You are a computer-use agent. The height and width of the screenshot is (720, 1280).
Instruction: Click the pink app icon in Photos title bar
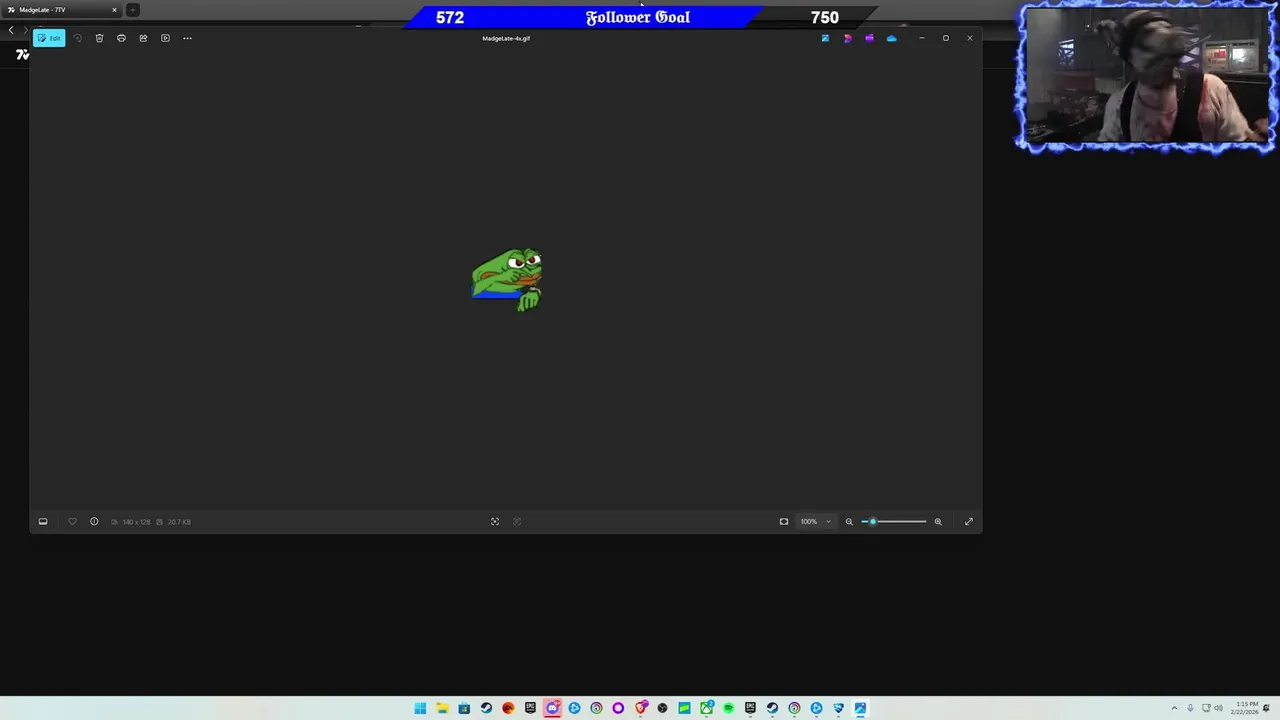coord(847,38)
